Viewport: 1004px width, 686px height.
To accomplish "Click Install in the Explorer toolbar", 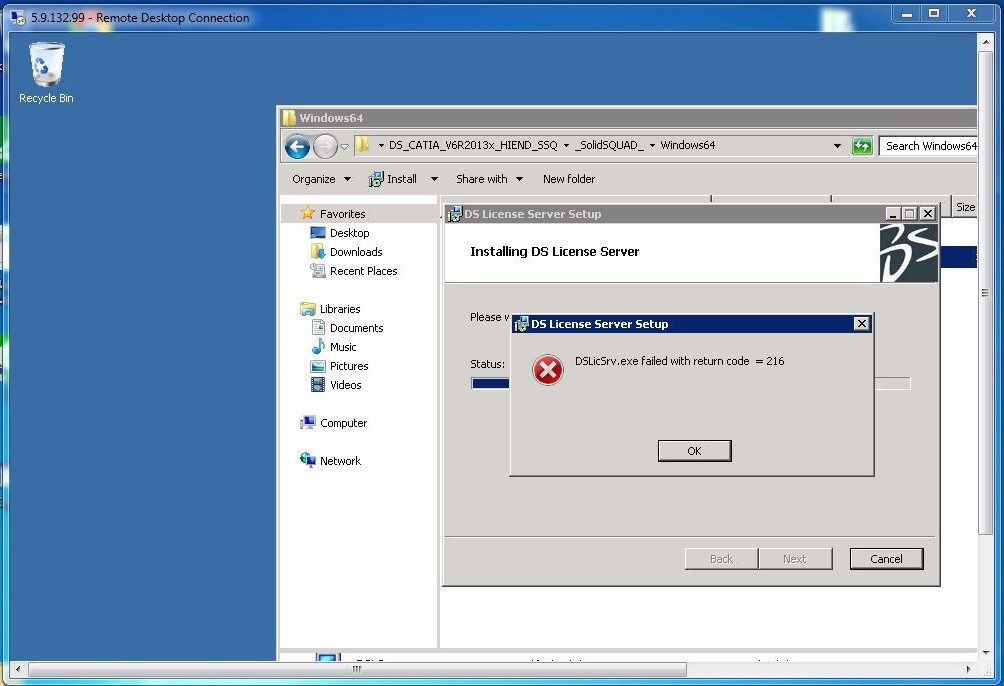I will (x=401, y=179).
